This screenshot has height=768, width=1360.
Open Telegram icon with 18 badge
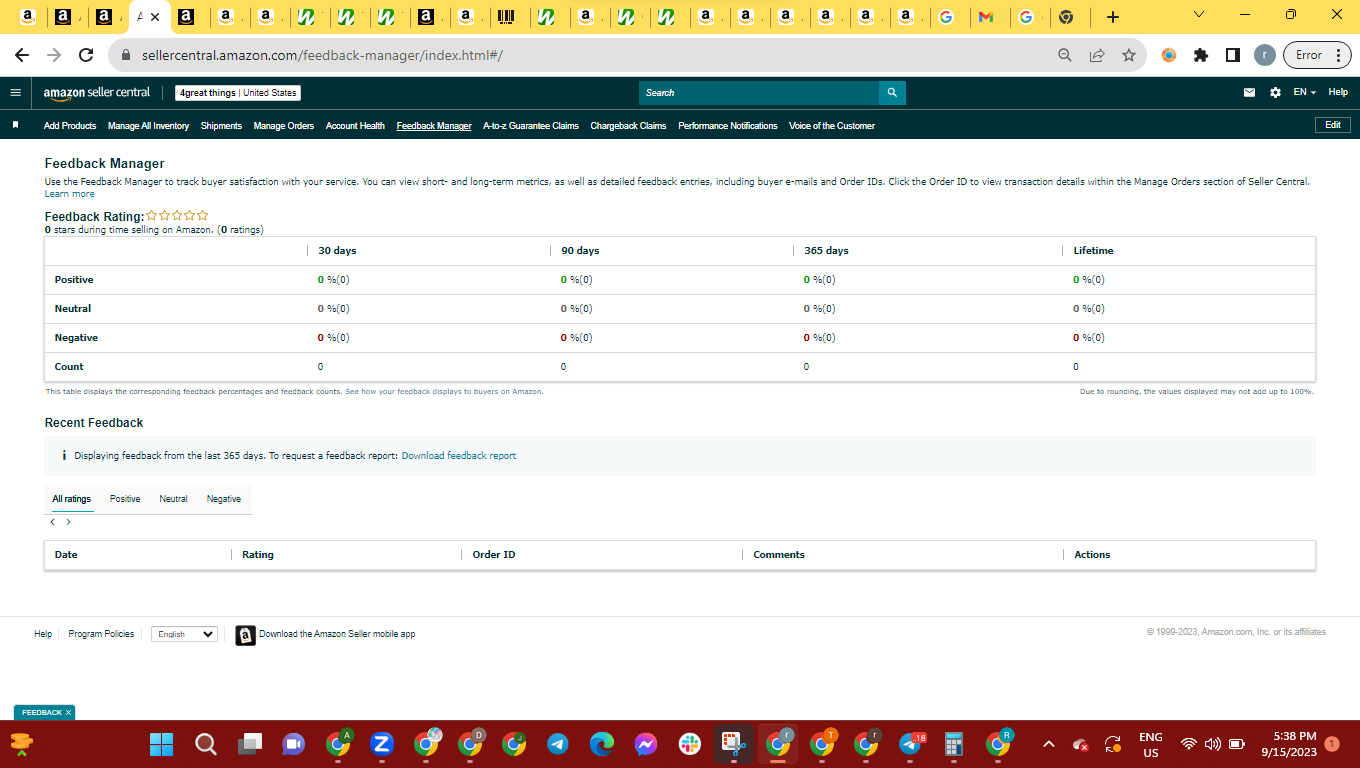point(911,744)
